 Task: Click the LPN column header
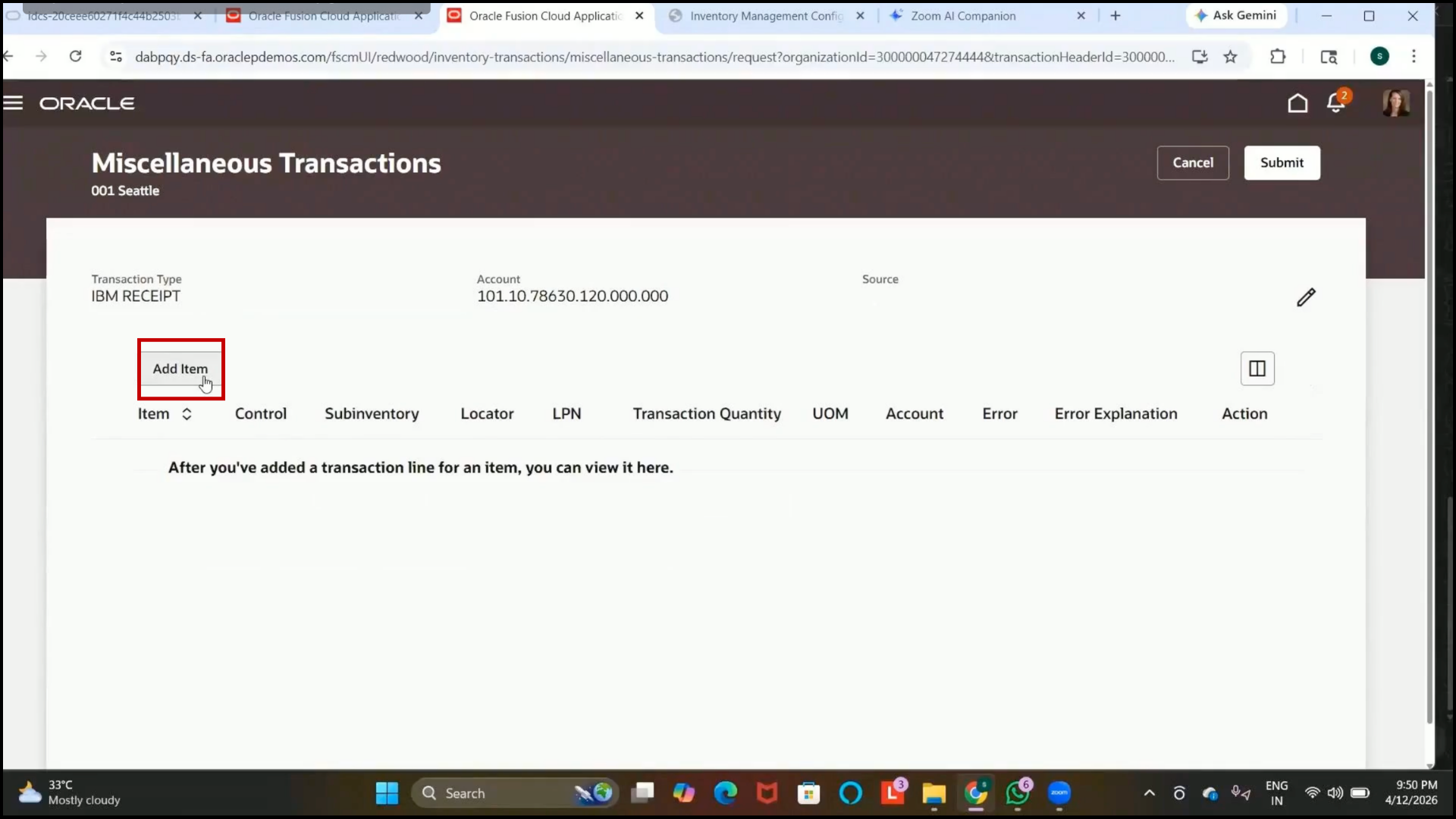click(566, 414)
